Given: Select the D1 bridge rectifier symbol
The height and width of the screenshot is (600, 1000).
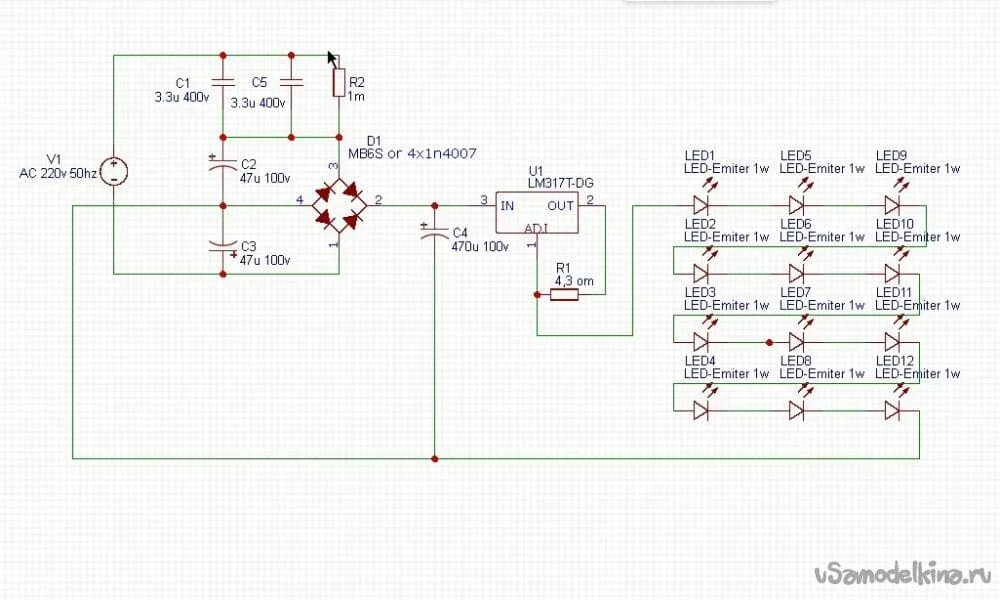Looking at the screenshot, I should [x=339, y=206].
